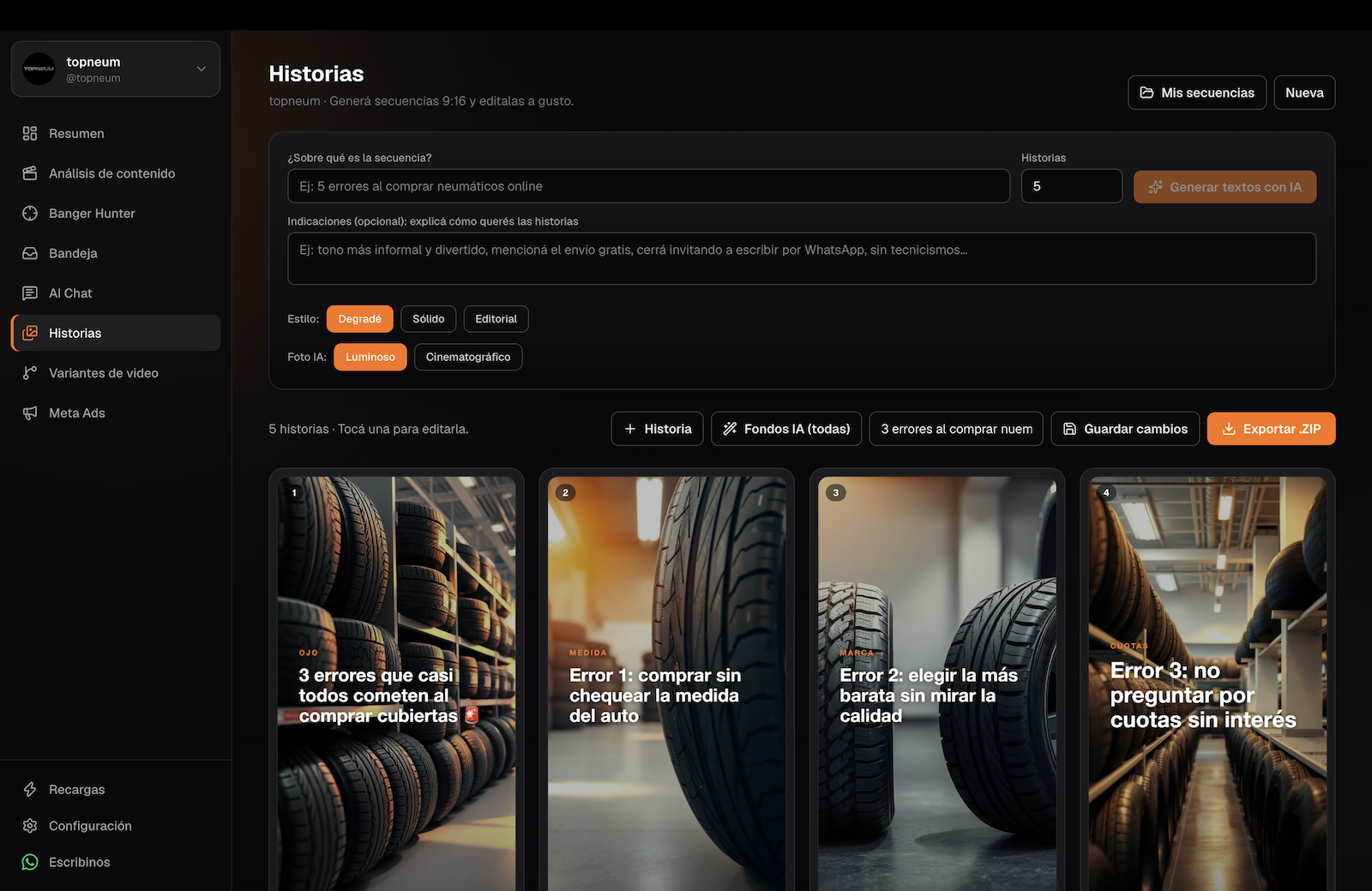This screenshot has height=891, width=1372.
Task: Click the folder icon in Mis secuencias
Action: 1146,93
